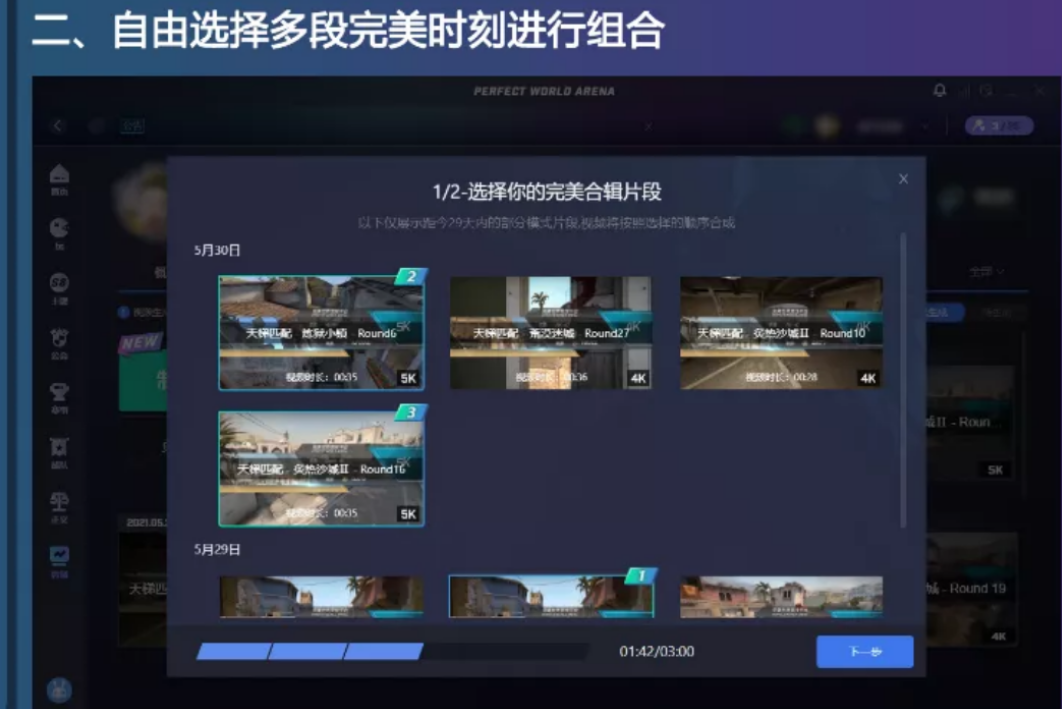Viewport: 1062px width, 709px height.
Task: Open notifications with the bell icon
Action: tap(939, 90)
